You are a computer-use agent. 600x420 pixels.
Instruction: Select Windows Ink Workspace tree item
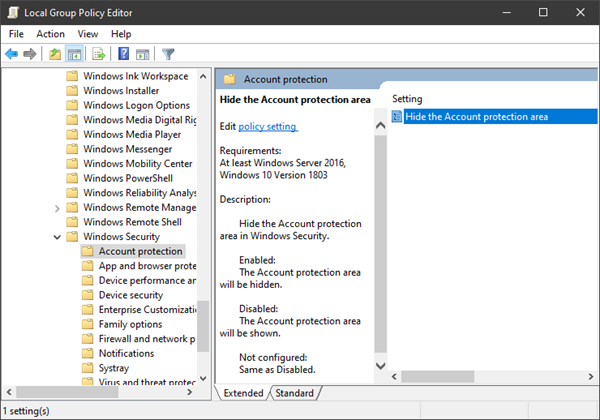[x=135, y=76]
